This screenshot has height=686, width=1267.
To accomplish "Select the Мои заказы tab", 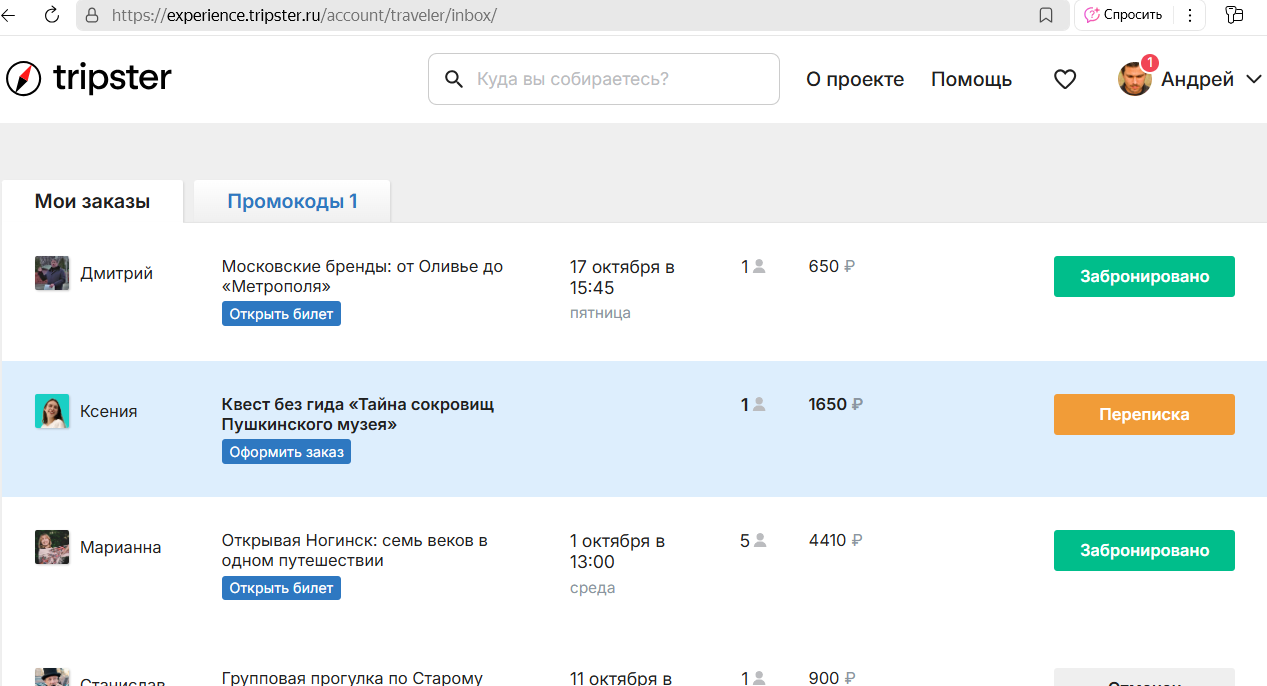I will 92,201.
